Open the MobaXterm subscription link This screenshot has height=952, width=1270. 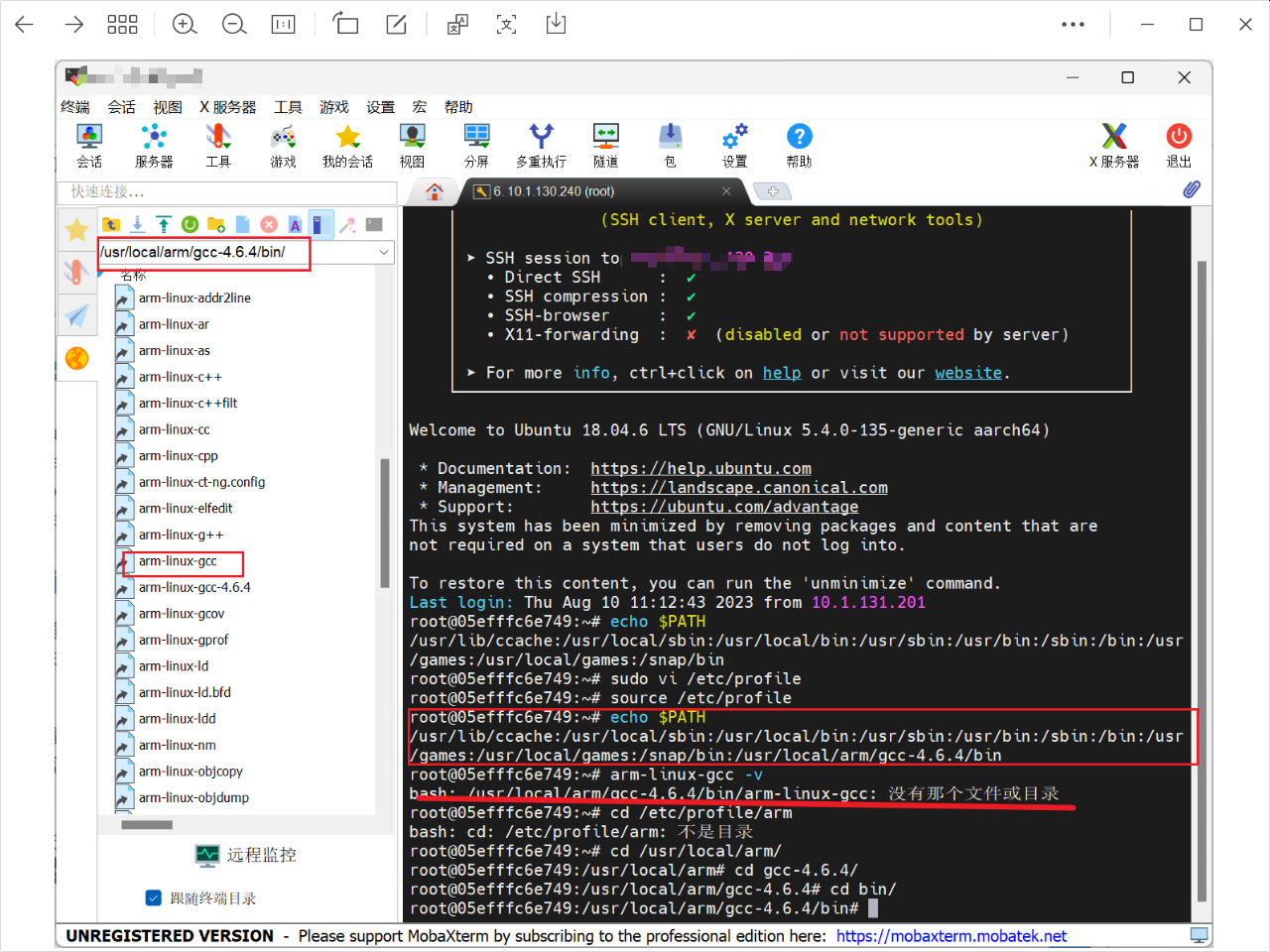tap(952, 935)
